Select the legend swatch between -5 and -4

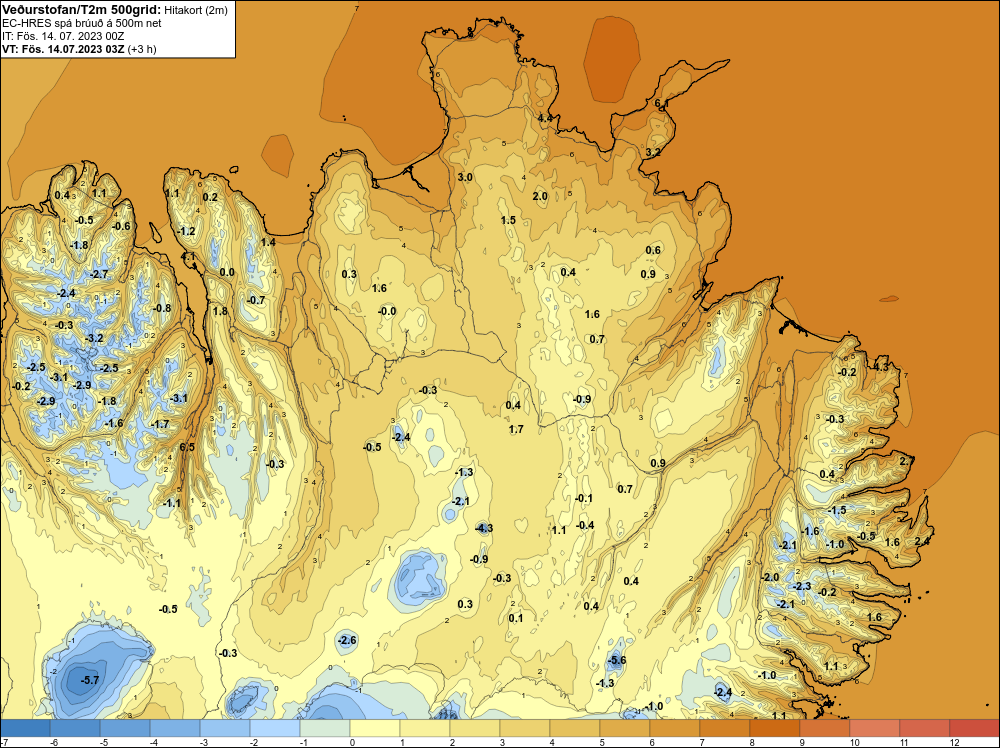pos(125,728)
